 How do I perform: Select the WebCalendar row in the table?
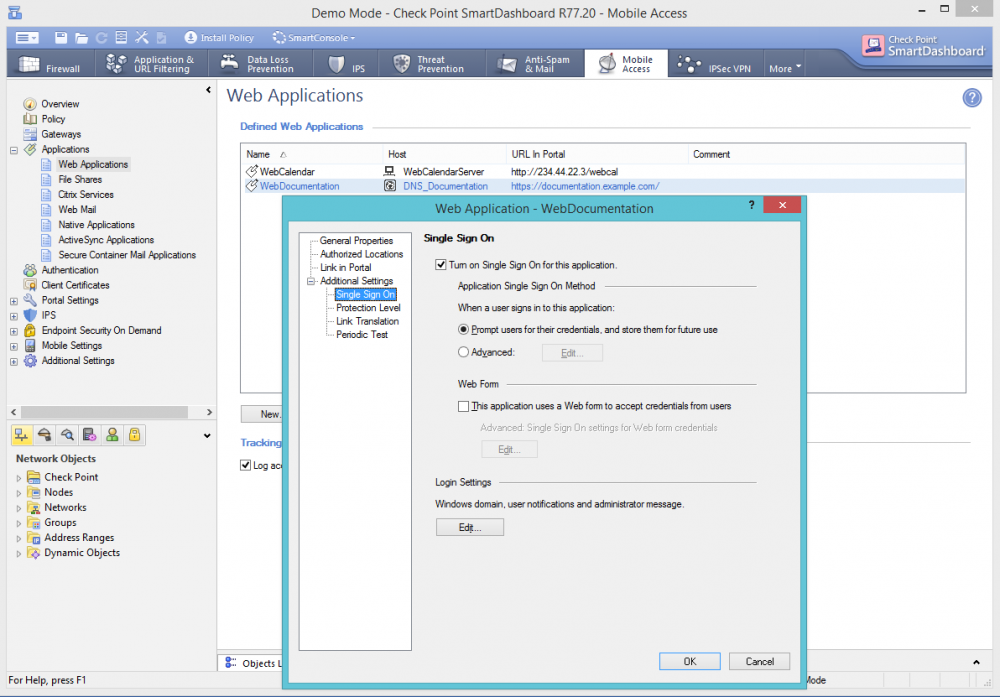point(603,172)
